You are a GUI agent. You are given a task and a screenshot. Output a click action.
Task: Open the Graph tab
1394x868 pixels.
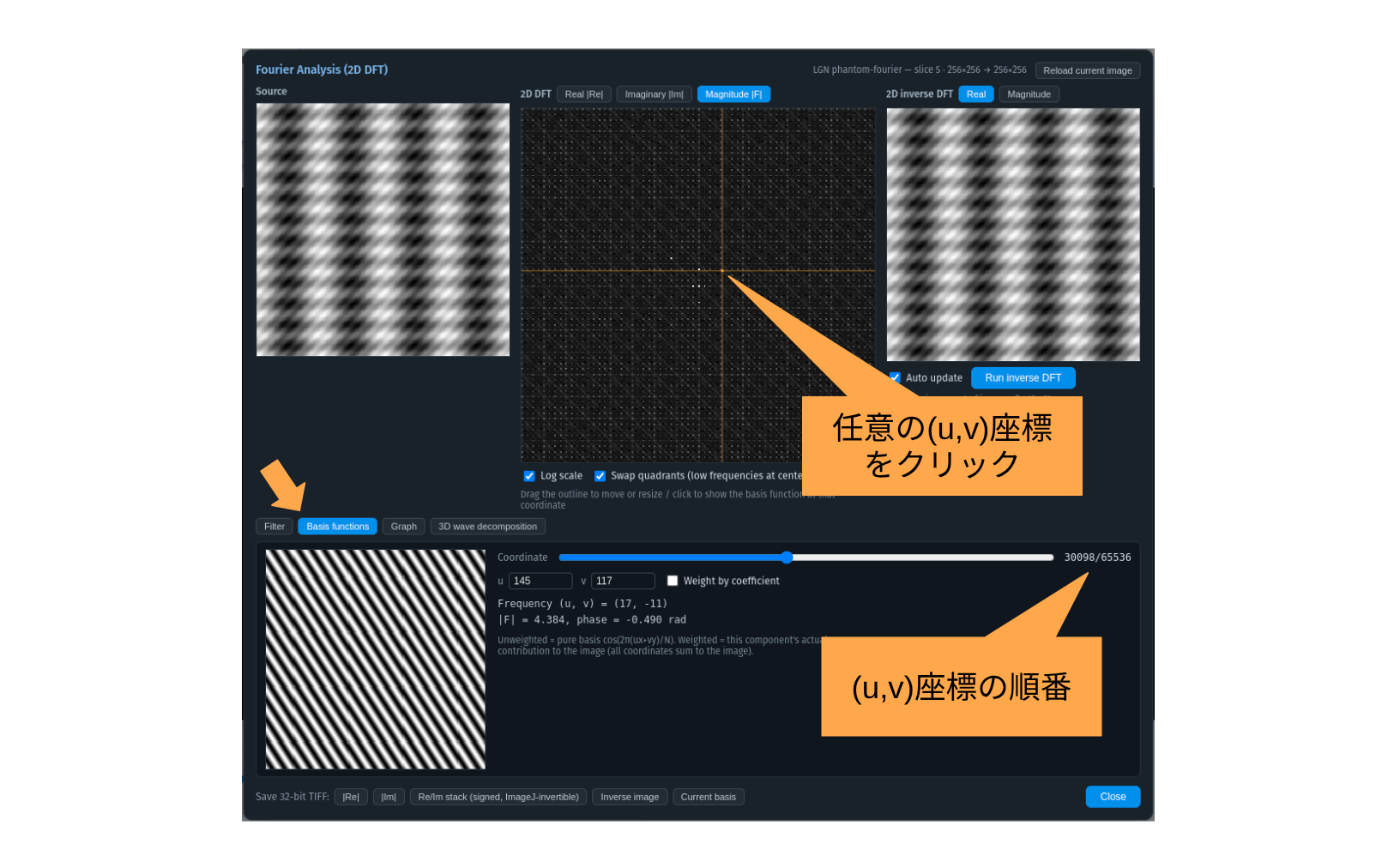403,527
